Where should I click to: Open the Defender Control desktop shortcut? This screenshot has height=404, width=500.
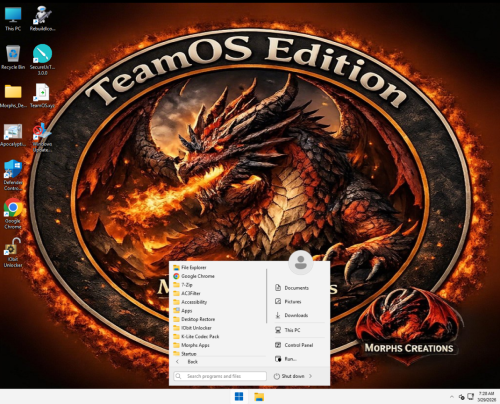(13, 175)
